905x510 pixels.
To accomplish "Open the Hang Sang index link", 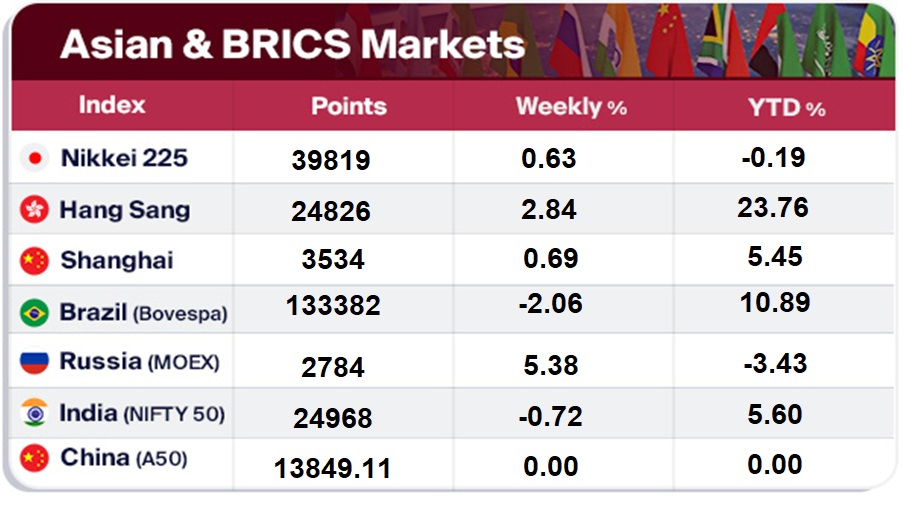I will point(124,210).
